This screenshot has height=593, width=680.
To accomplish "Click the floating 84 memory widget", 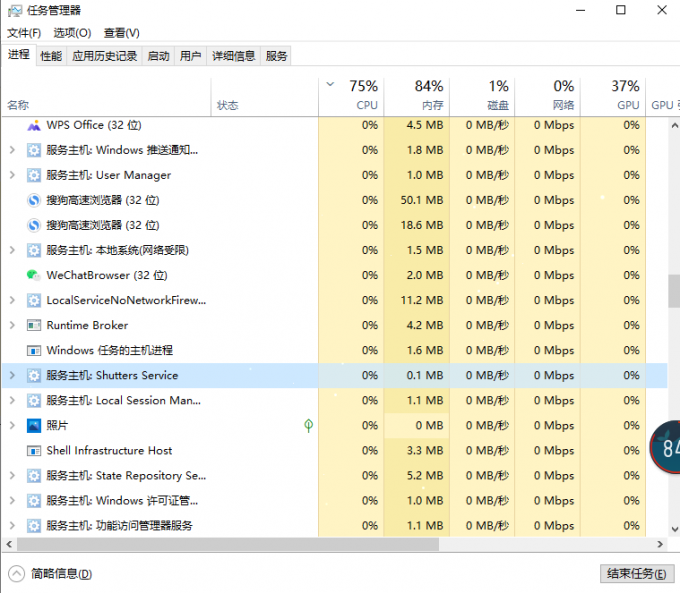I will [665, 447].
